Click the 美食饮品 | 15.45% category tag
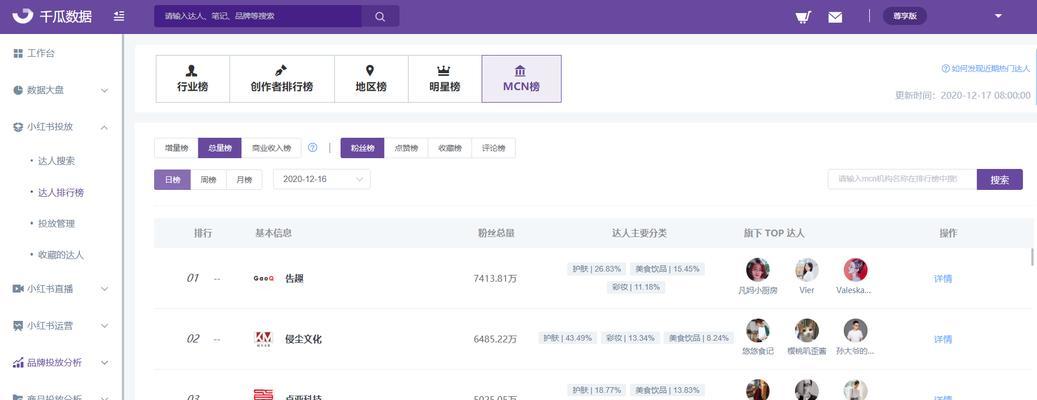Viewport: 1037px width, 400px height. click(x=667, y=269)
